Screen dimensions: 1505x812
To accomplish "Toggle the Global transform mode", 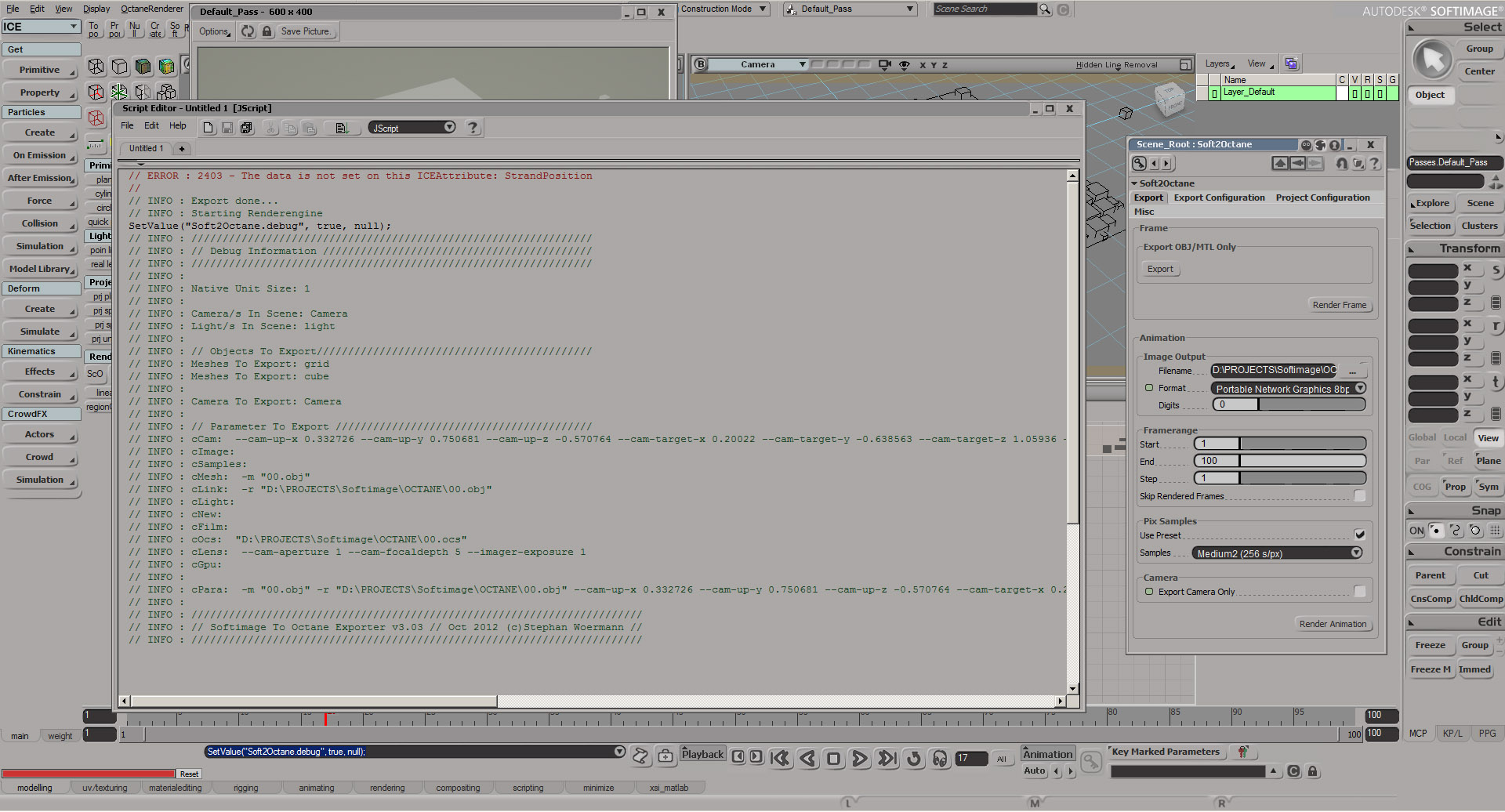I will point(1422,438).
